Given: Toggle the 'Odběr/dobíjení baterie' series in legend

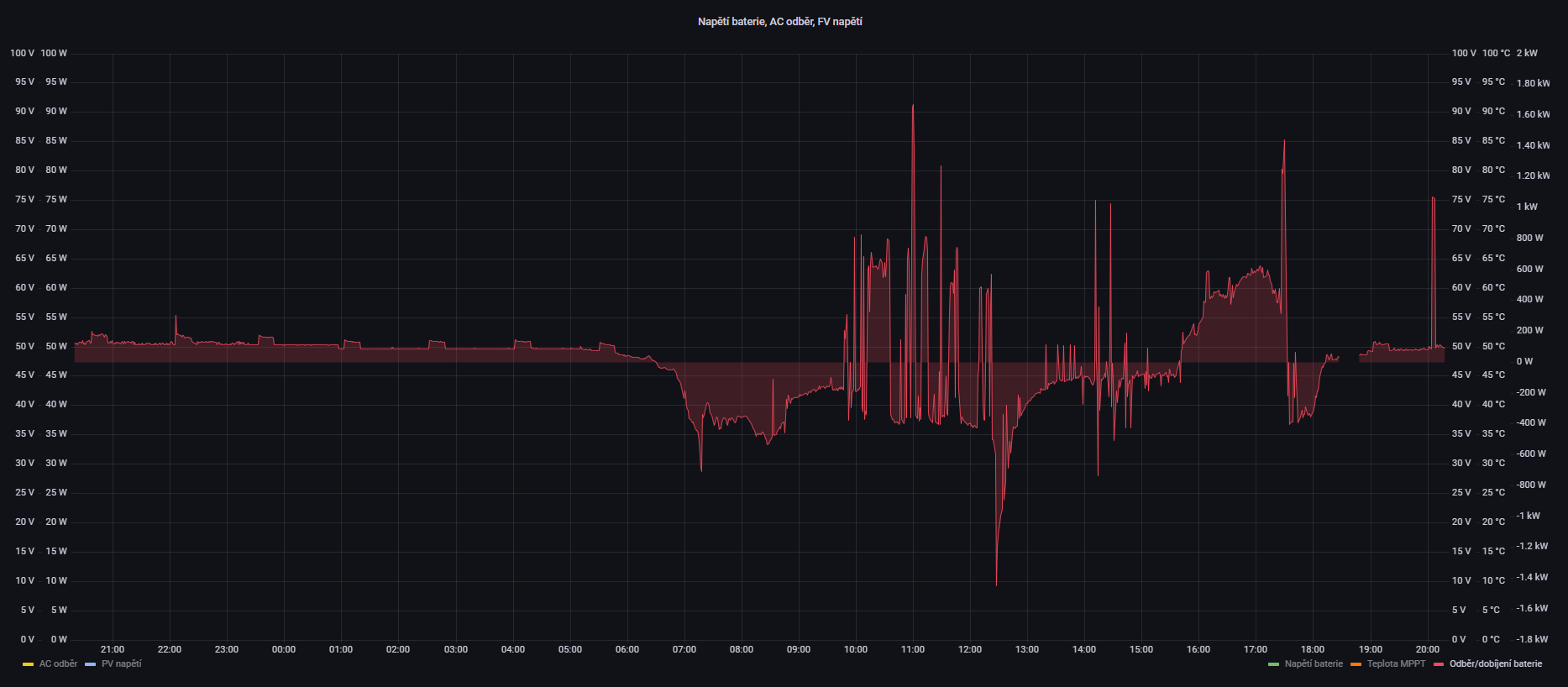Looking at the screenshot, I should (1496, 663).
